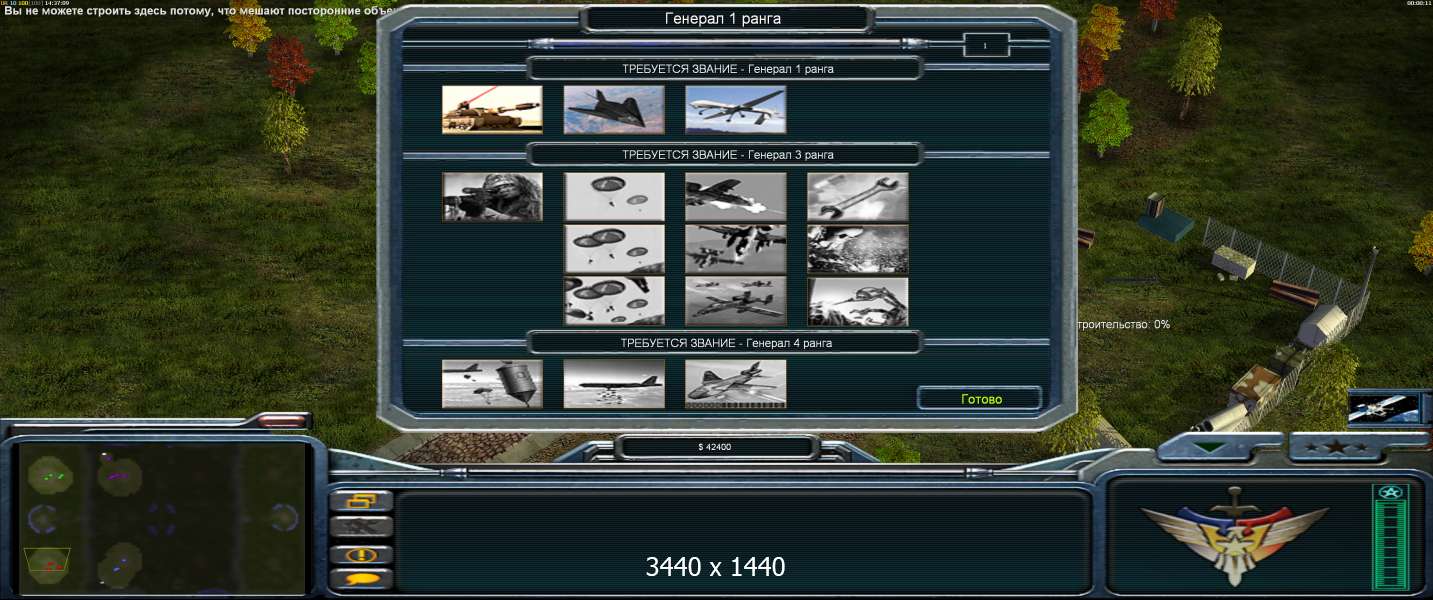Open the speech bubble chat button
Screen dimensions: 1433x600
361,578
